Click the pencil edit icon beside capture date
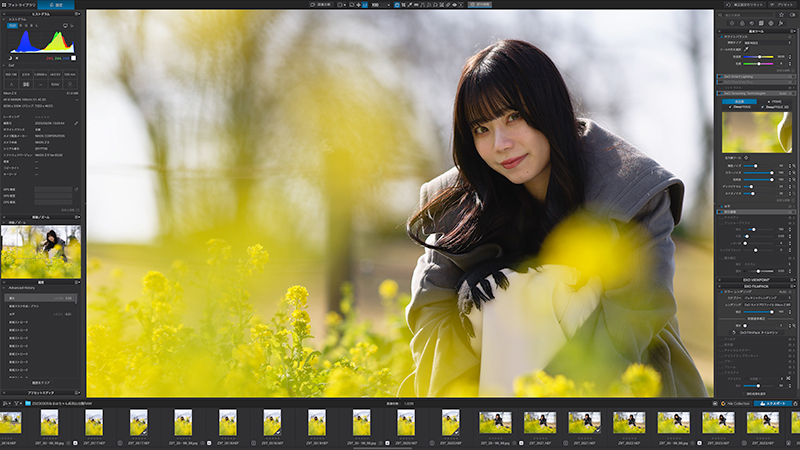 (x=76, y=123)
